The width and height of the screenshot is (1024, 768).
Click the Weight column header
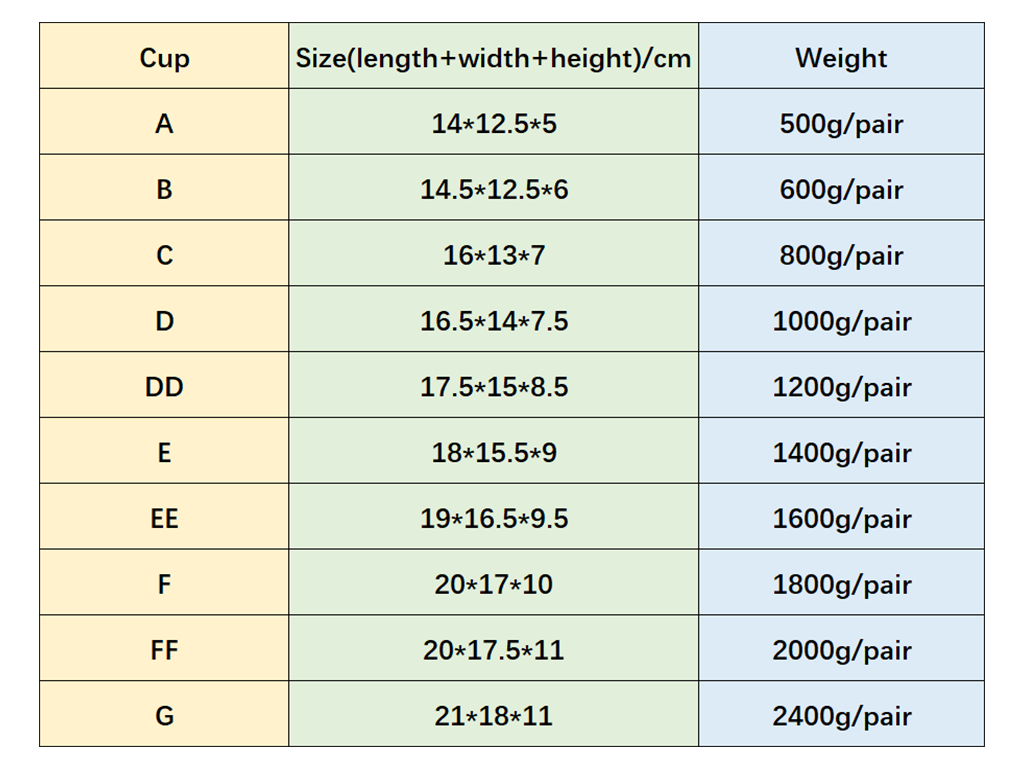841,57
